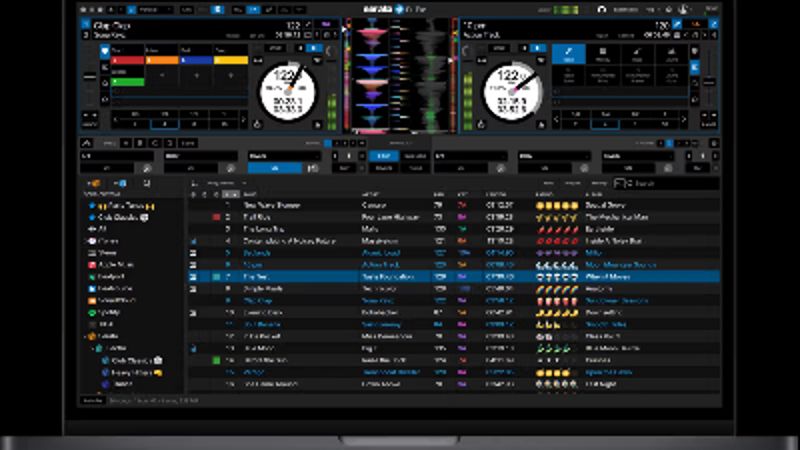Click the left deck virtual platter
The image size is (800, 450).
click(288, 92)
